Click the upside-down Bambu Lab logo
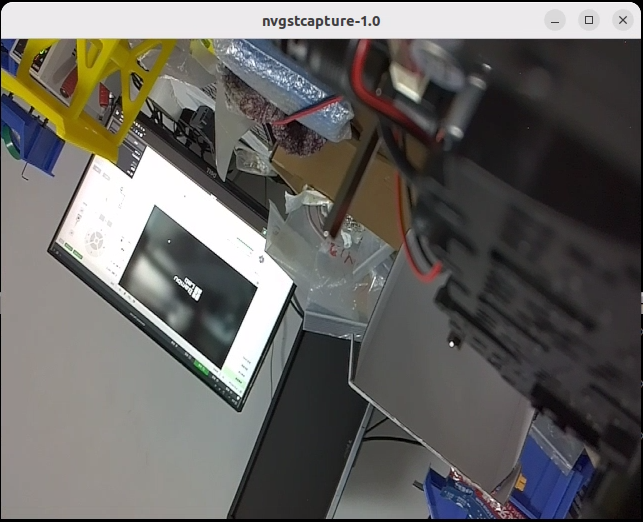The image size is (643, 522). pos(188,287)
